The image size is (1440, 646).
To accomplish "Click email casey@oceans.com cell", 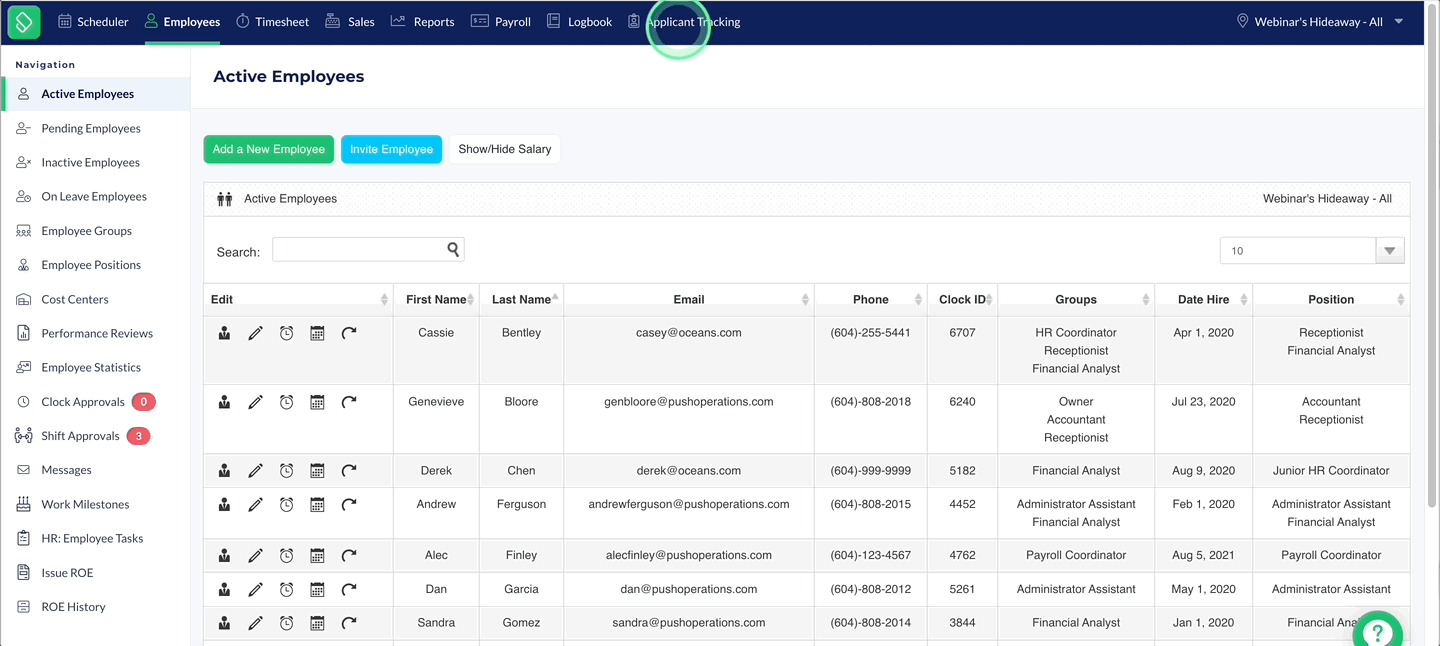I will (689, 333).
